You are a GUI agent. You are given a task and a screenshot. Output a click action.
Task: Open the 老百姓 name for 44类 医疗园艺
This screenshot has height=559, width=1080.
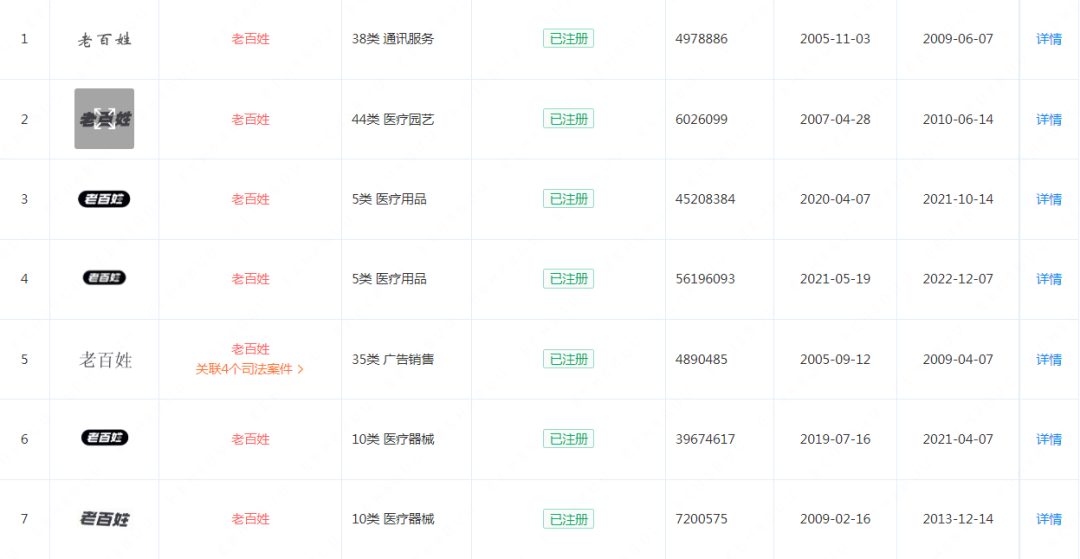(x=250, y=119)
